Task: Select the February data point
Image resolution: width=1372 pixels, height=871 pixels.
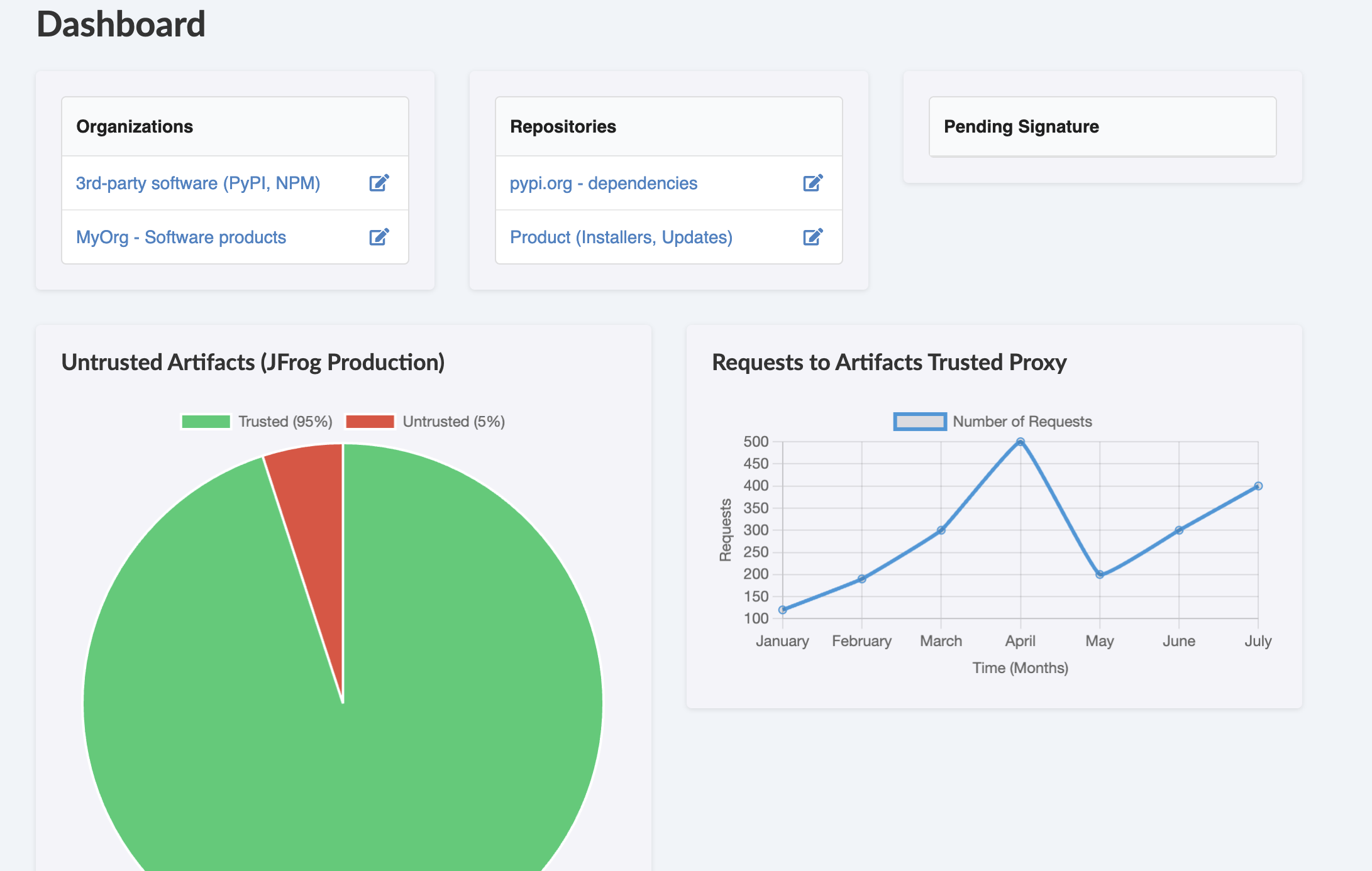Action: [x=862, y=579]
